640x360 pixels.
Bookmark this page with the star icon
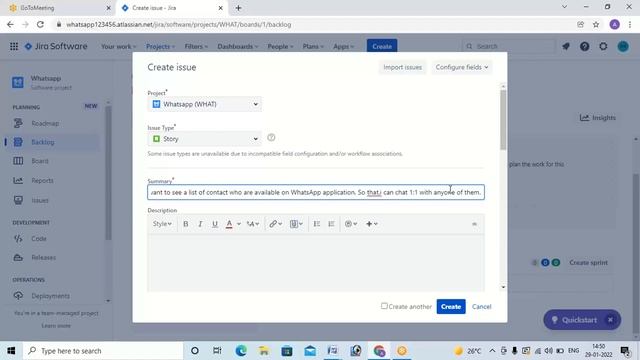coord(596,24)
